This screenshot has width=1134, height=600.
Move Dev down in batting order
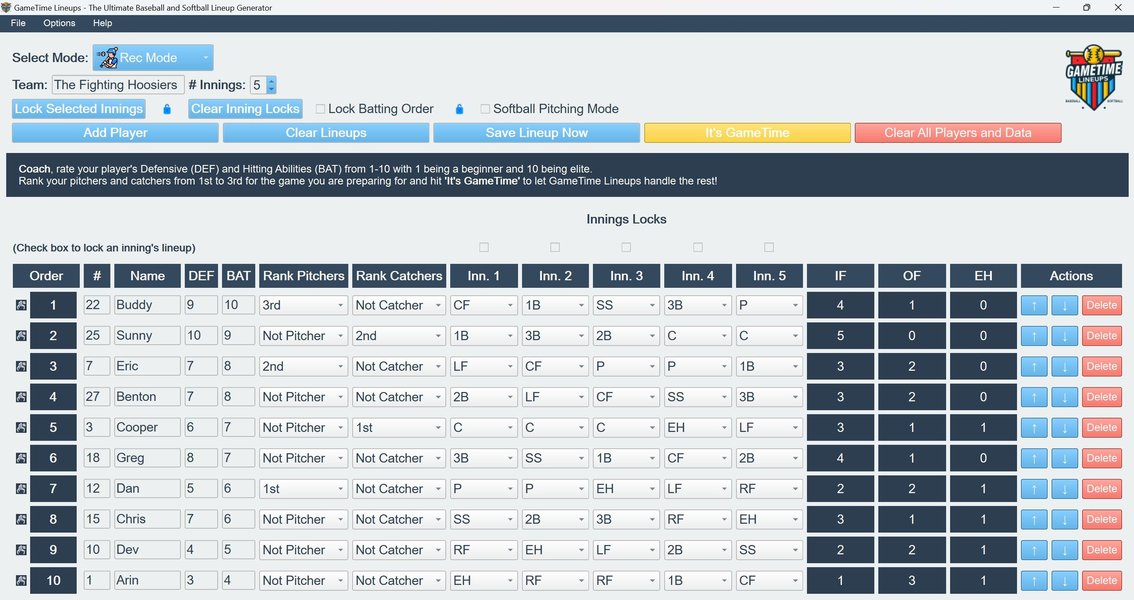(1065, 549)
